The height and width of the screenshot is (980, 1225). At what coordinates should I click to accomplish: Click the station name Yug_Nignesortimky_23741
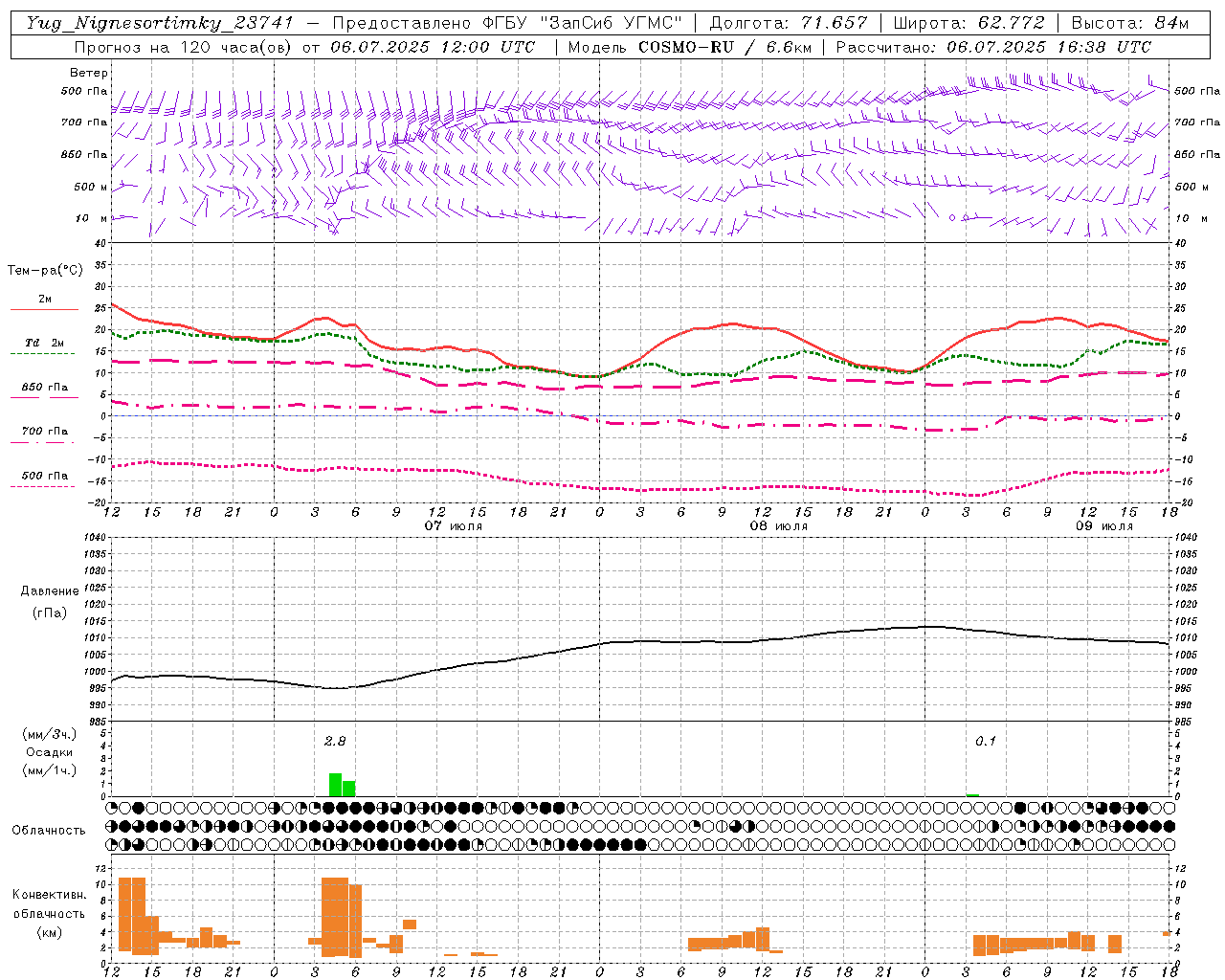pyautogui.click(x=160, y=23)
